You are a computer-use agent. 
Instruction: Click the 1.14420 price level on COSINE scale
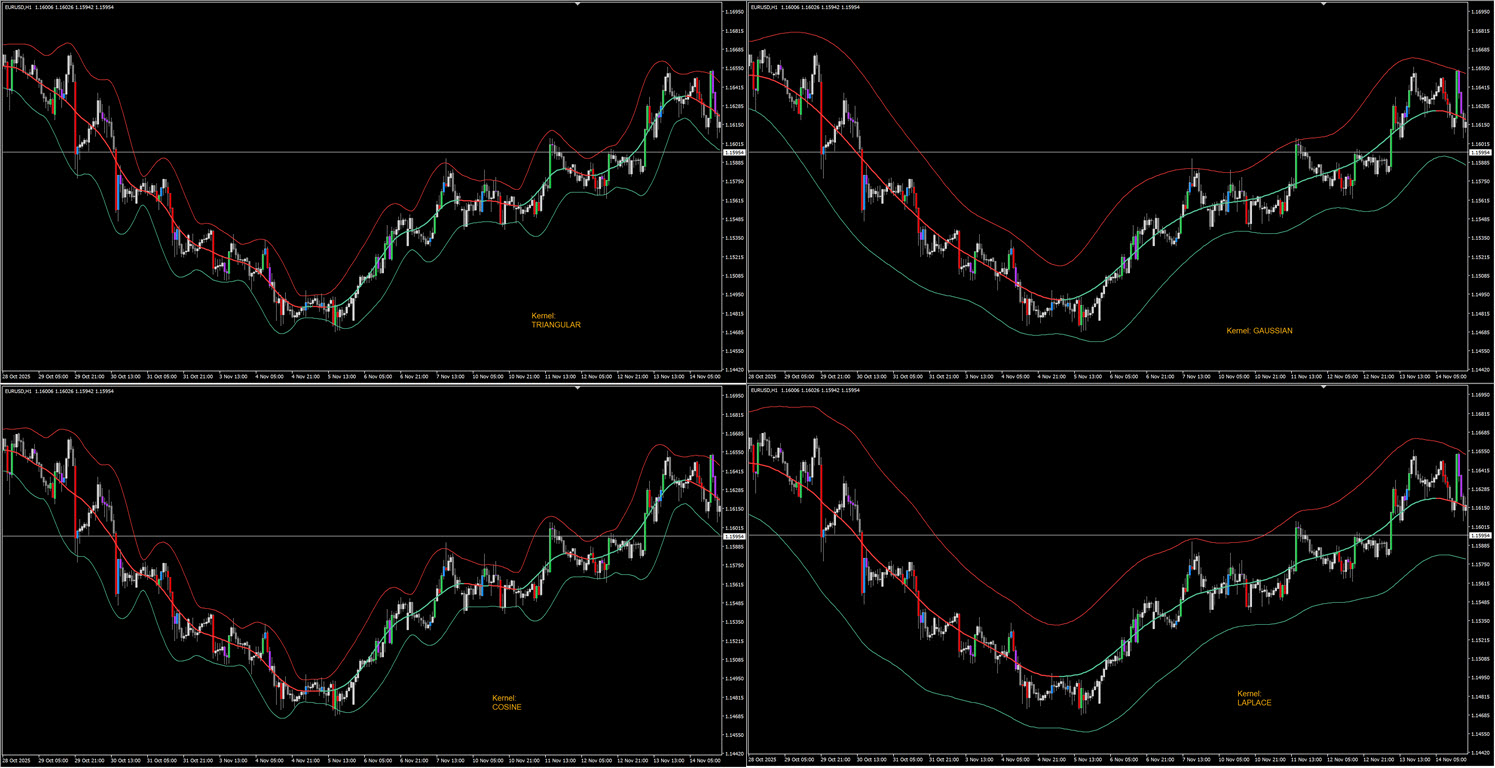(x=734, y=754)
